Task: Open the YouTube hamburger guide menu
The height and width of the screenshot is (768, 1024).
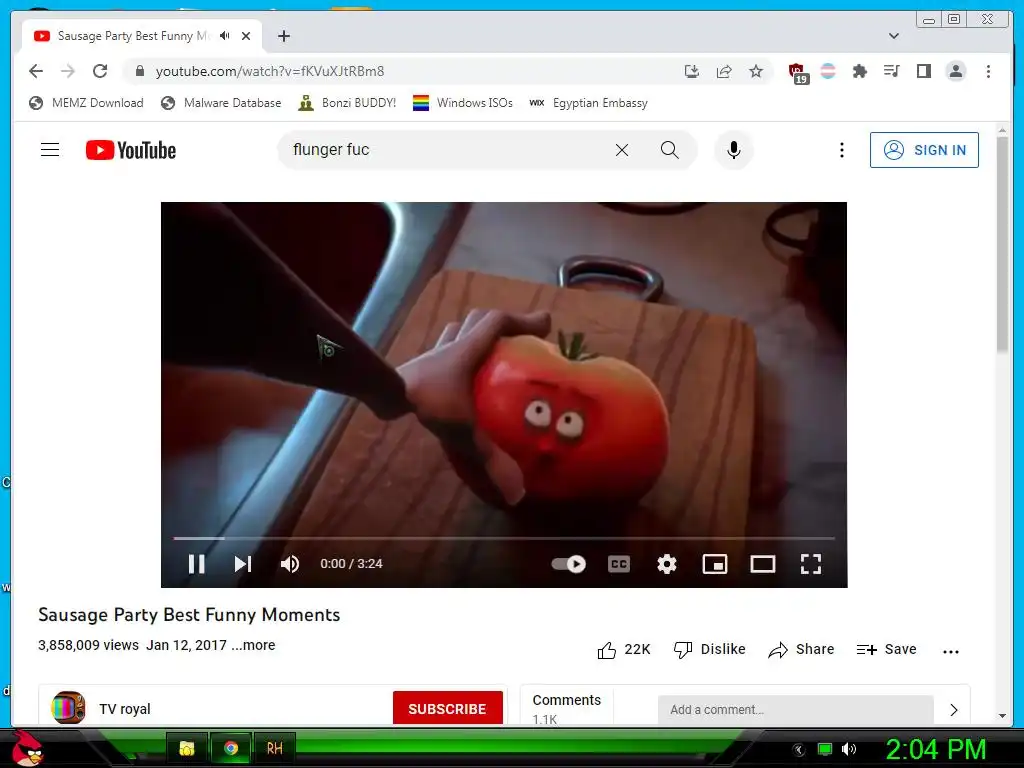Action: pyautogui.click(x=50, y=150)
